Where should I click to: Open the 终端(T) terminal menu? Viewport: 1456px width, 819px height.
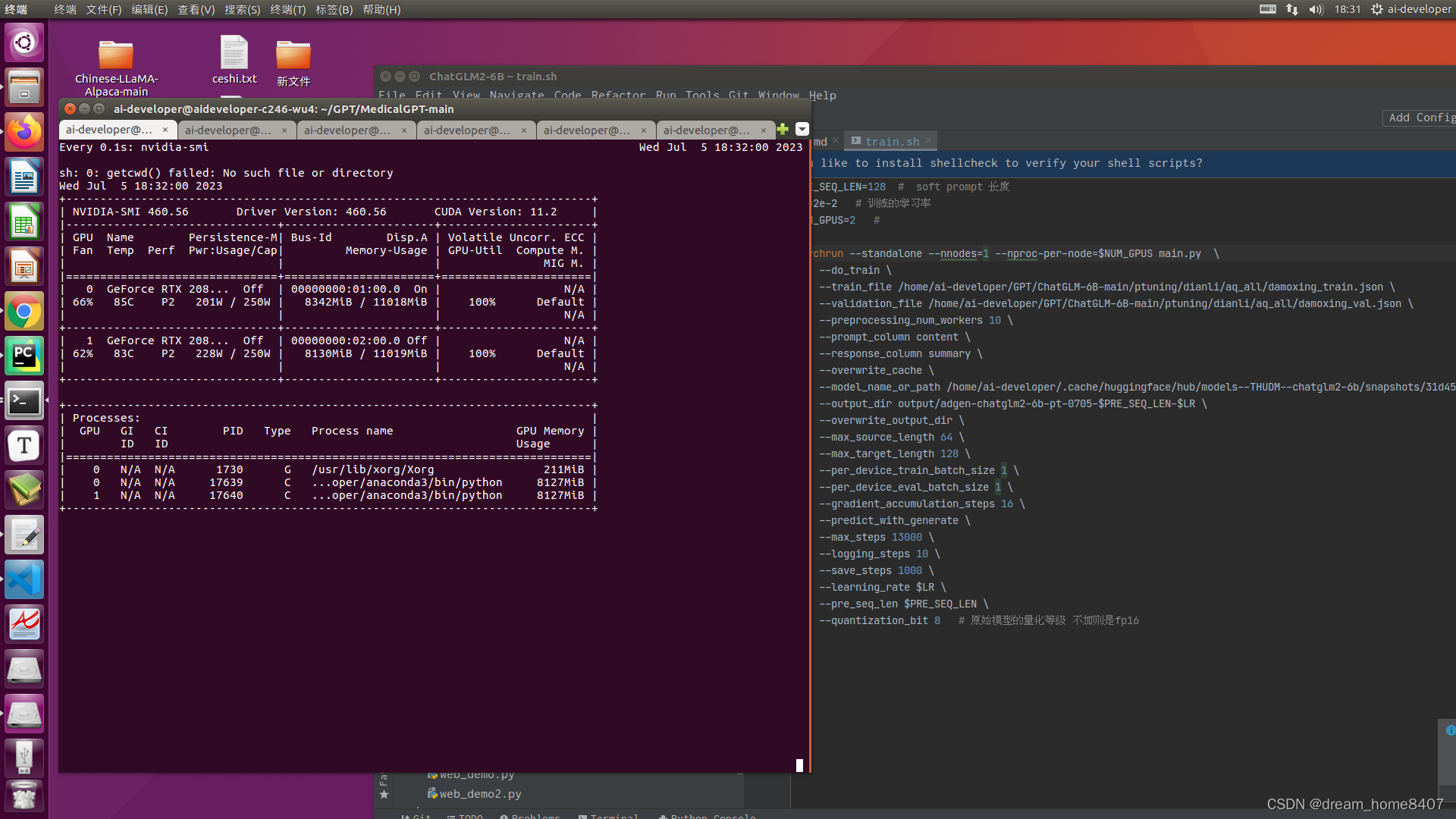288,9
